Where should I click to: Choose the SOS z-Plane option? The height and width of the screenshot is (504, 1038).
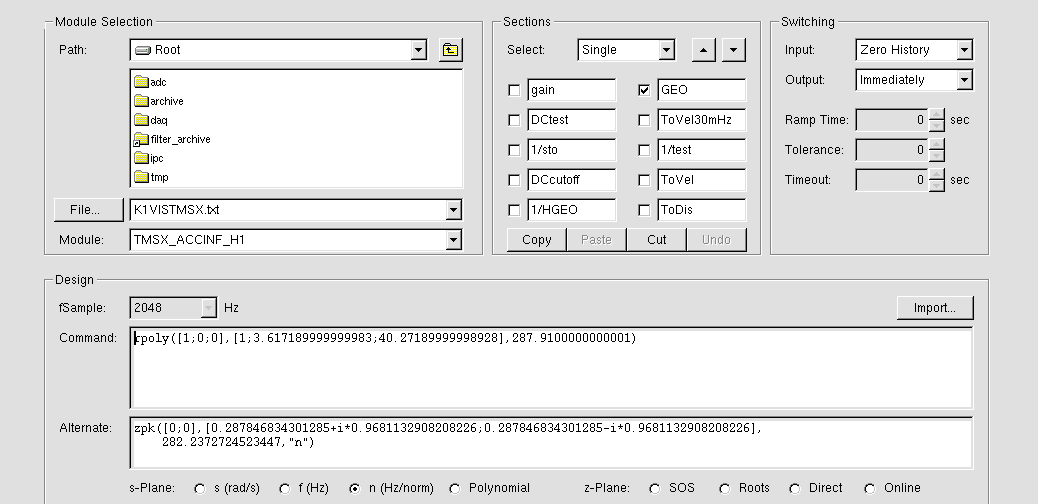[x=655, y=488]
